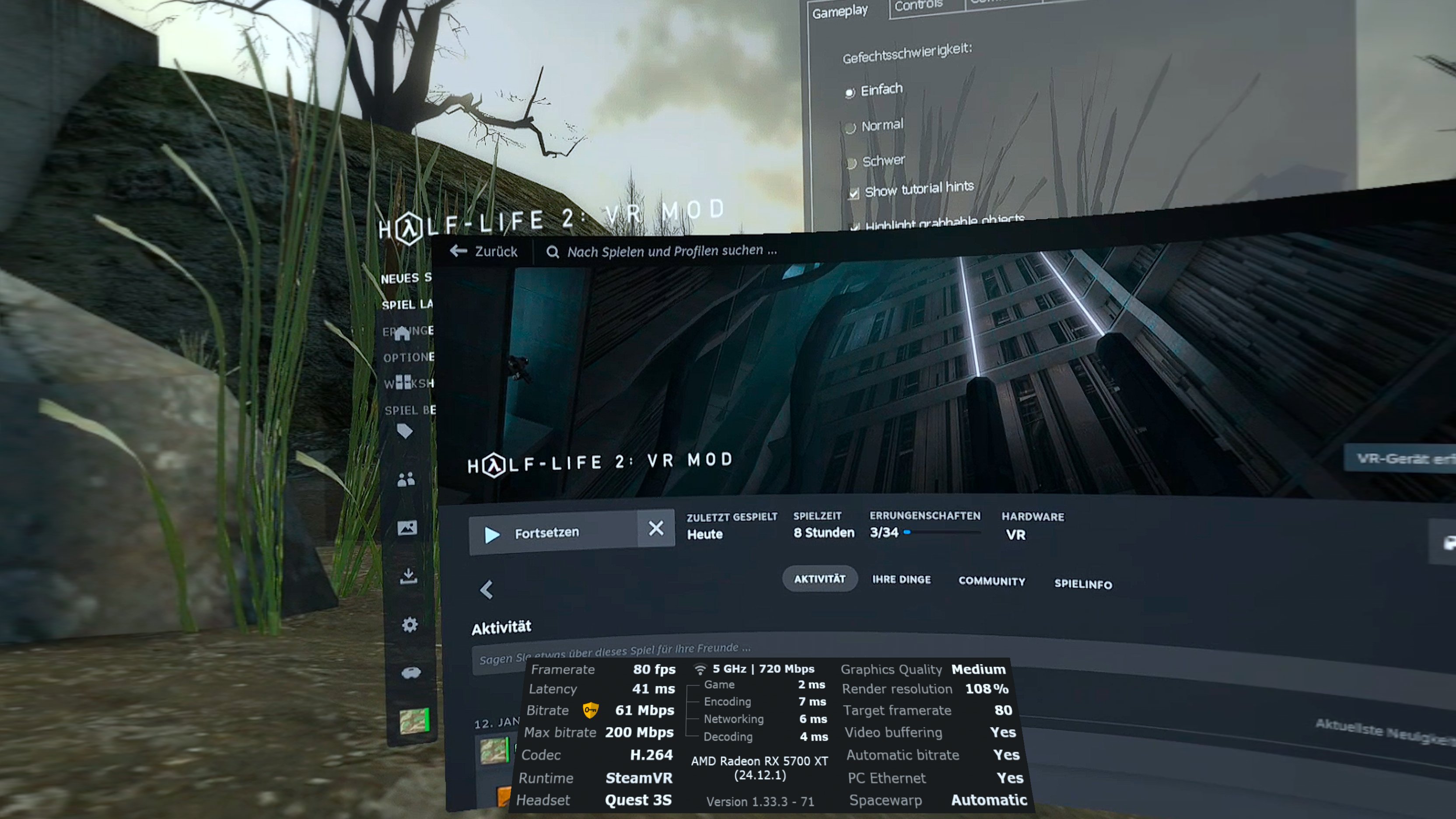1456x819 pixels.
Task: Select Normal difficulty
Action: click(850, 128)
